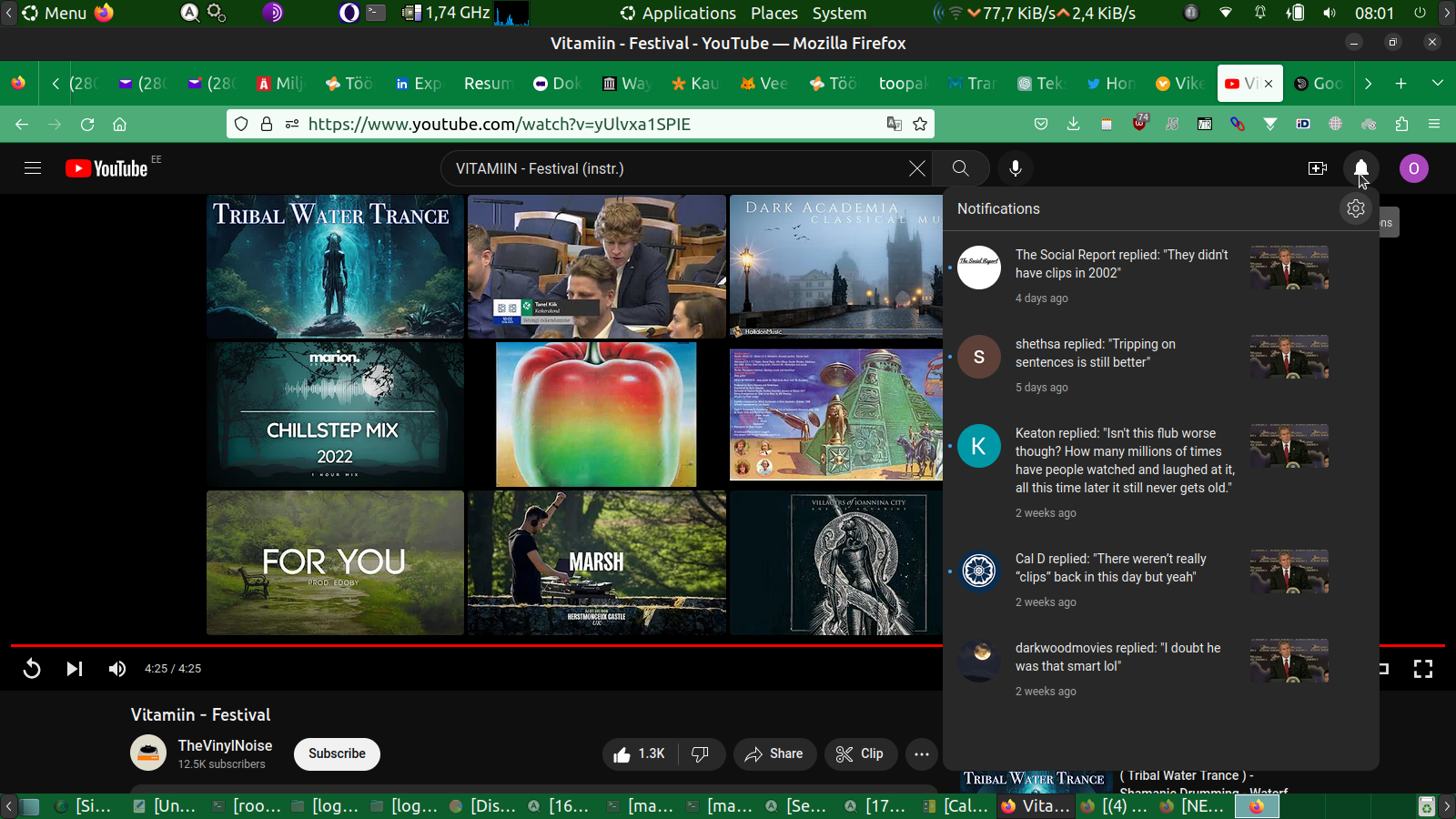The height and width of the screenshot is (819, 1456).
Task: Open the Extensions puzzle icon
Action: 1401,124
